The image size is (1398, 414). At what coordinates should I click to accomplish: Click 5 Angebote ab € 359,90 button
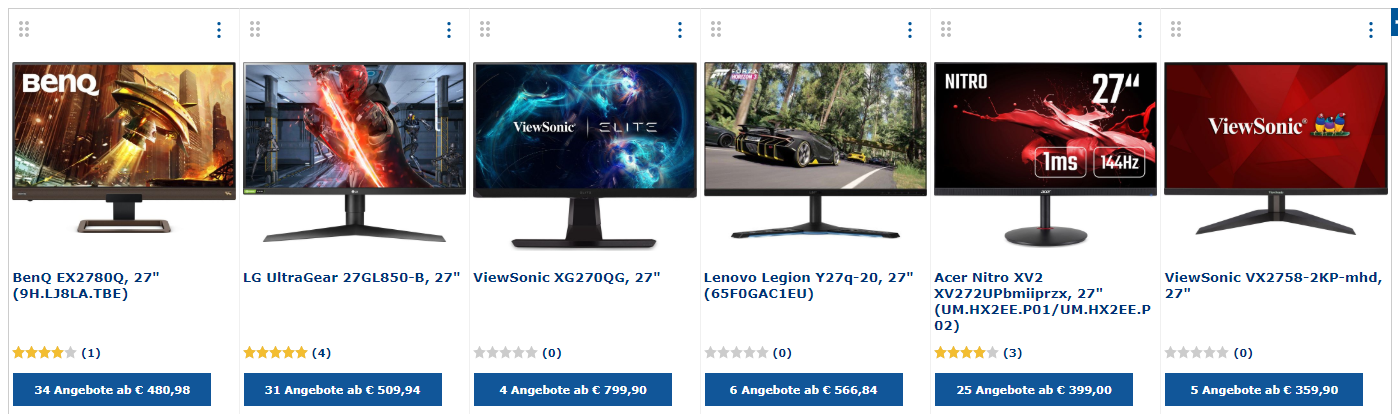click(x=1264, y=390)
